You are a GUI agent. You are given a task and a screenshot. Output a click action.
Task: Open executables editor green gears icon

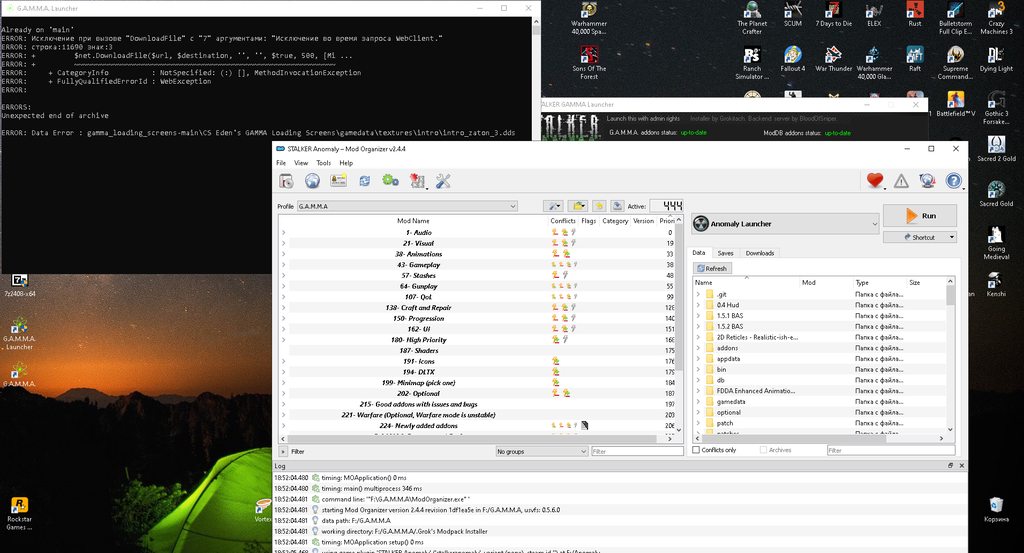coord(391,181)
